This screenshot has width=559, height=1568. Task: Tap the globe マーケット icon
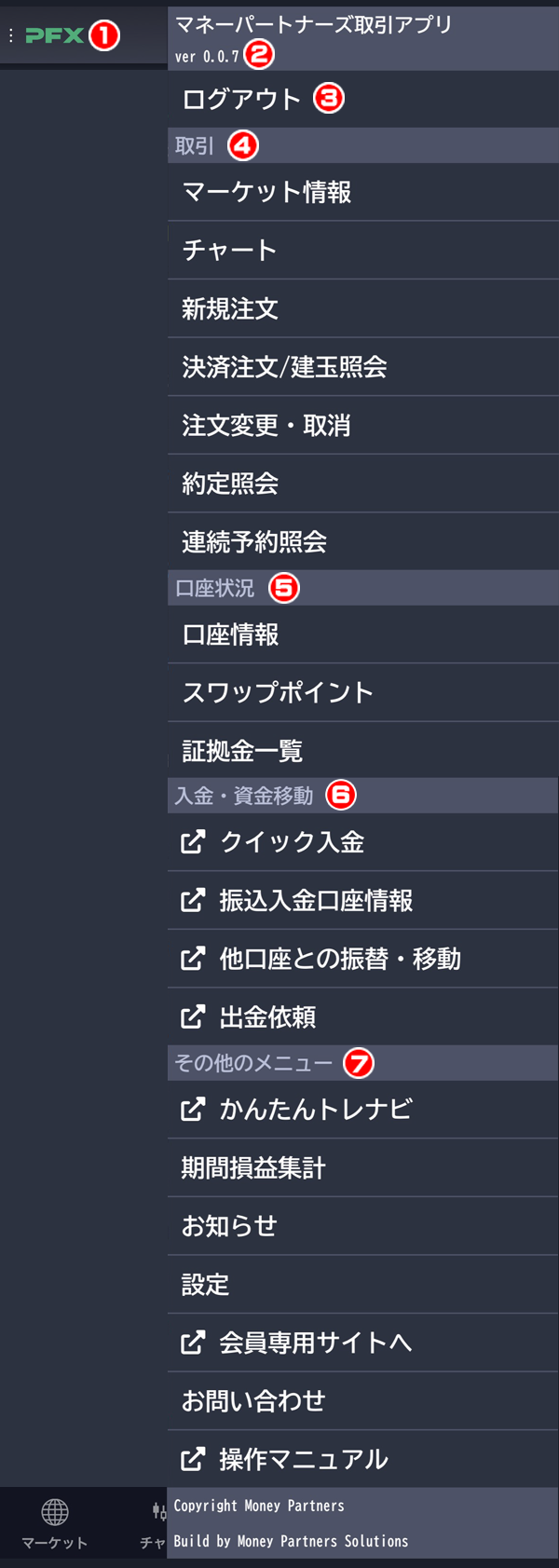coord(55,1511)
